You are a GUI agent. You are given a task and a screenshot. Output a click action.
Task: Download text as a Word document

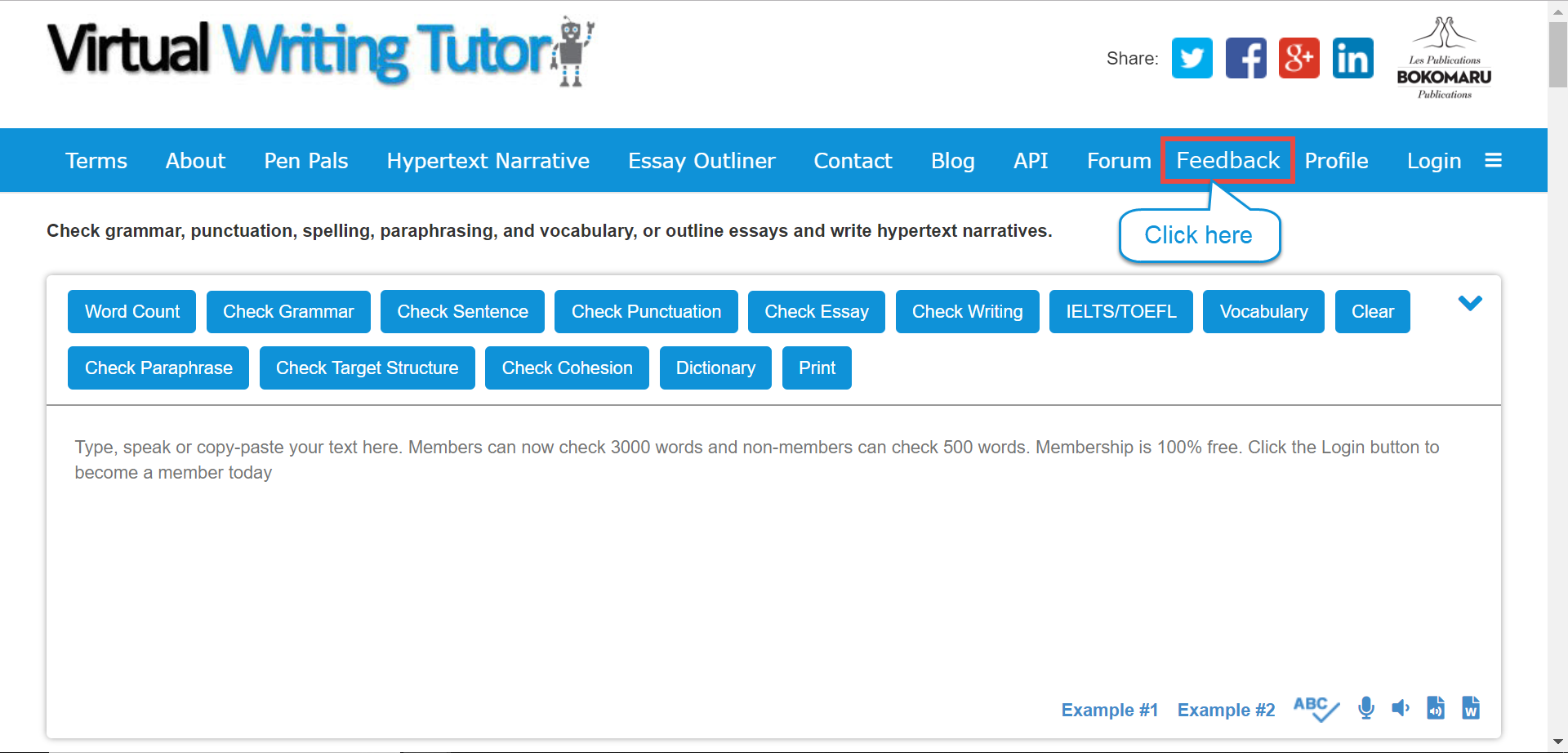[1471, 708]
